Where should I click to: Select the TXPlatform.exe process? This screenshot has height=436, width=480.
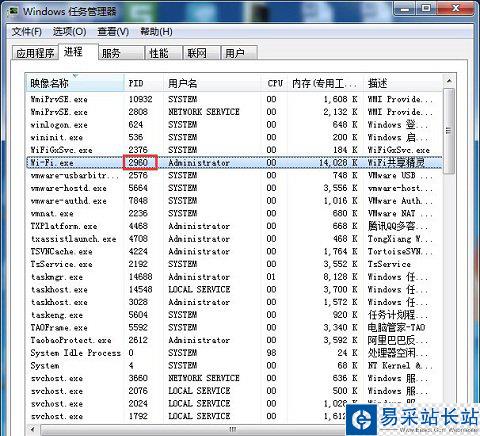(x=235, y=226)
